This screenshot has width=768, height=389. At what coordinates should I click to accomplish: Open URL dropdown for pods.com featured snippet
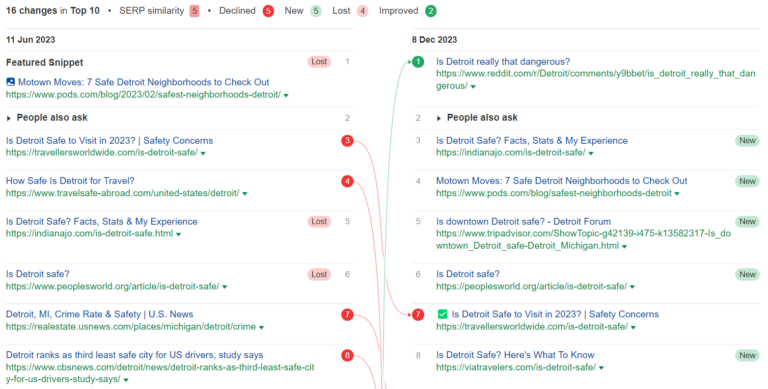(x=286, y=95)
